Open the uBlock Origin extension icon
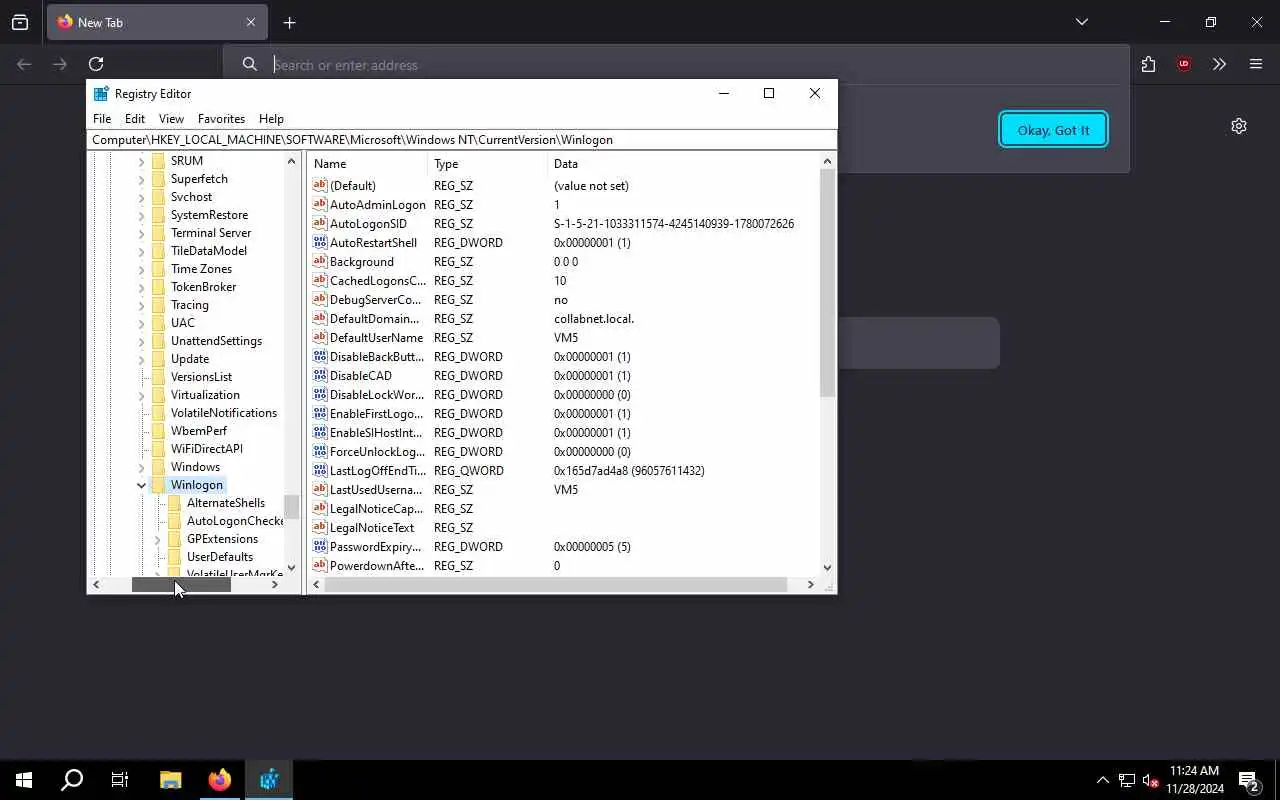This screenshot has height=800, width=1280. point(1184,64)
